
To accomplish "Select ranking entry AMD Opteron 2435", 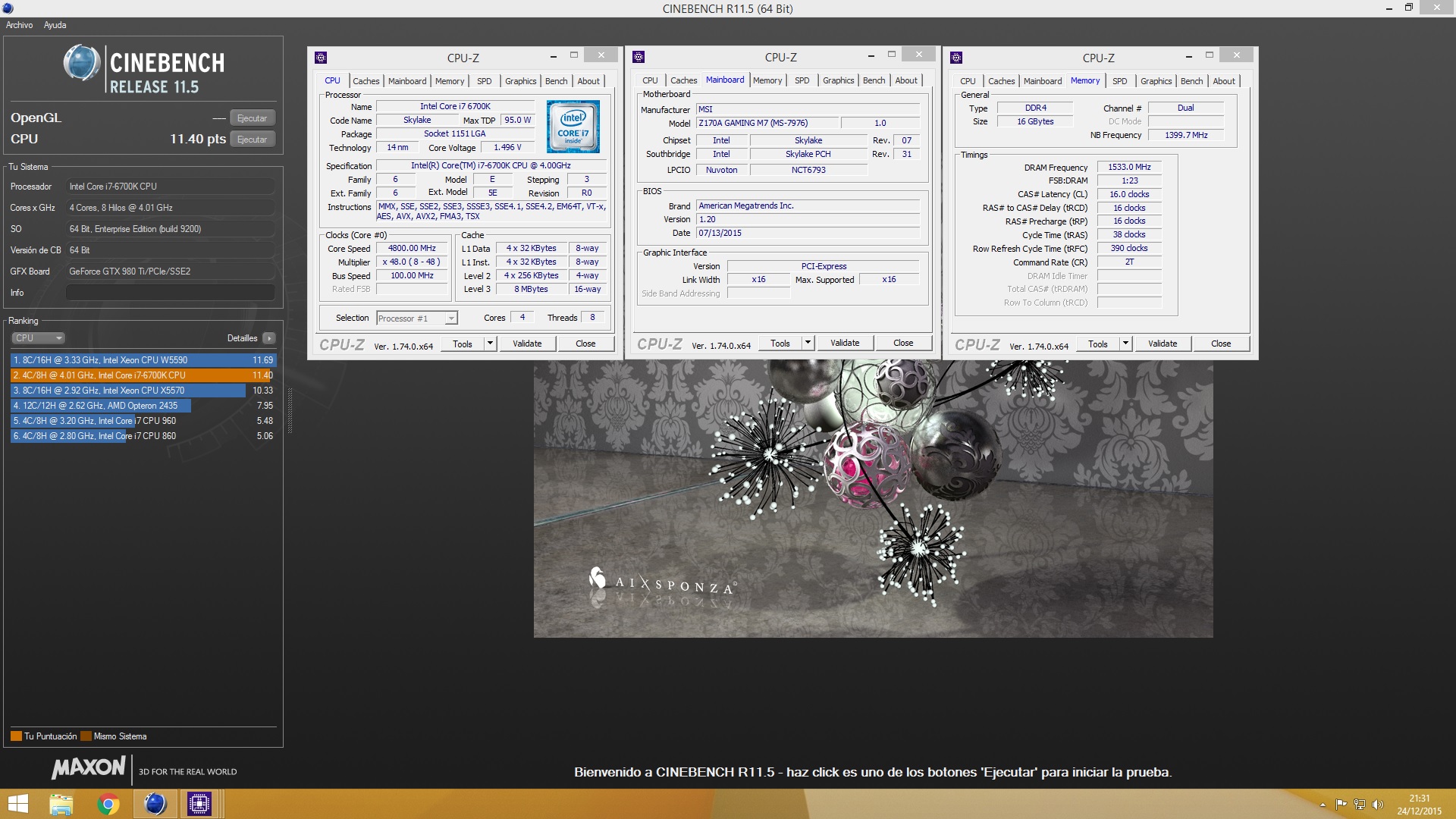I will point(143,406).
